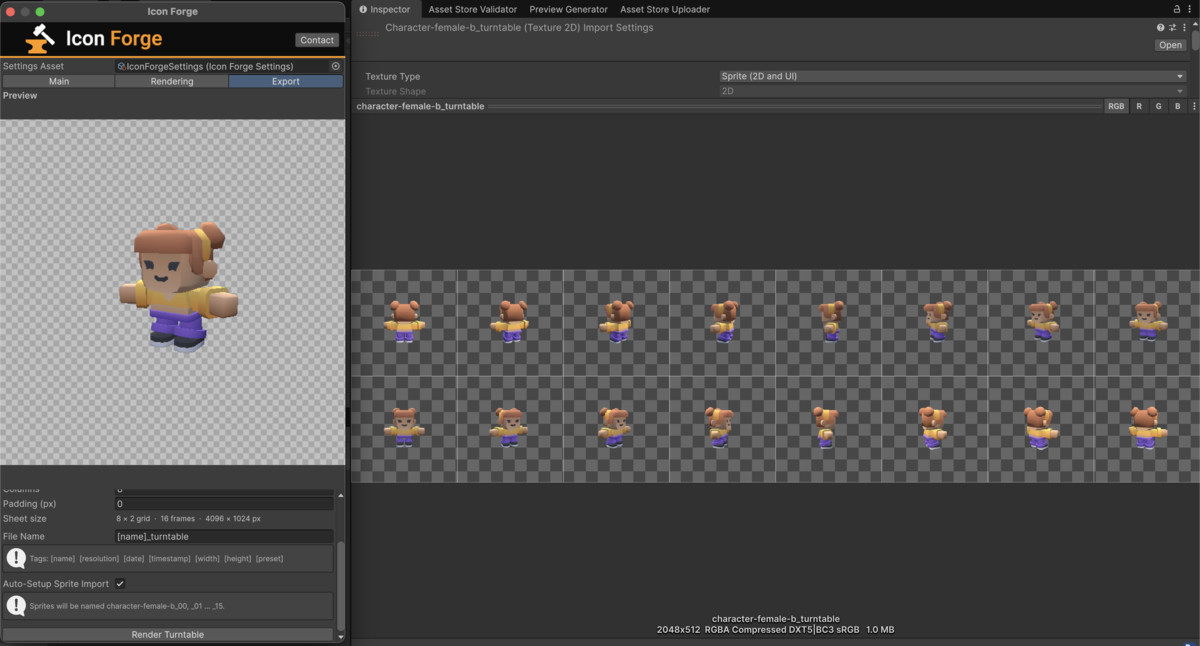Open the Preview Generator tab
This screenshot has width=1200, height=646.
pyautogui.click(x=568, y=9)
